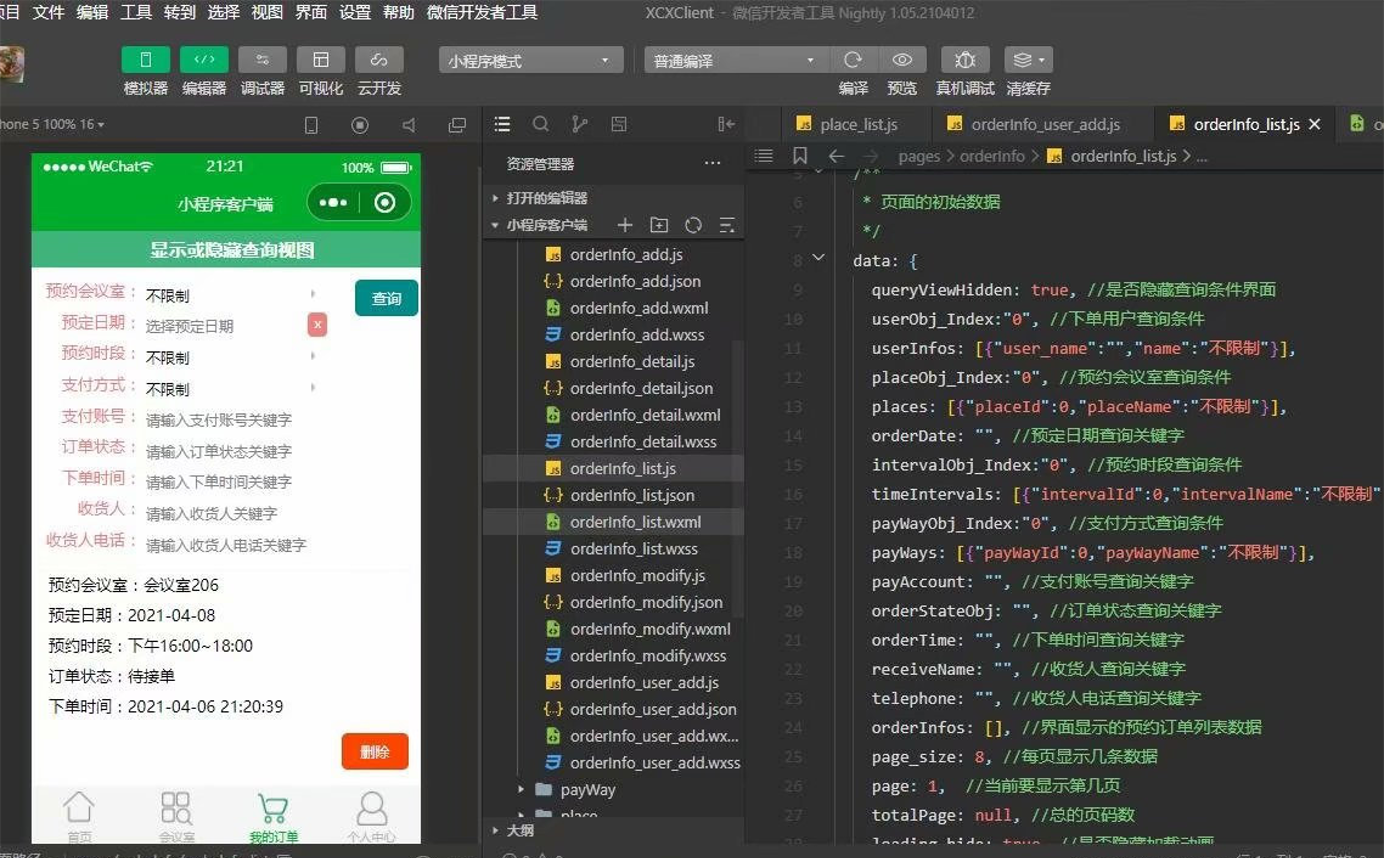
Task: Click the new folder icon
Action: 659,225
